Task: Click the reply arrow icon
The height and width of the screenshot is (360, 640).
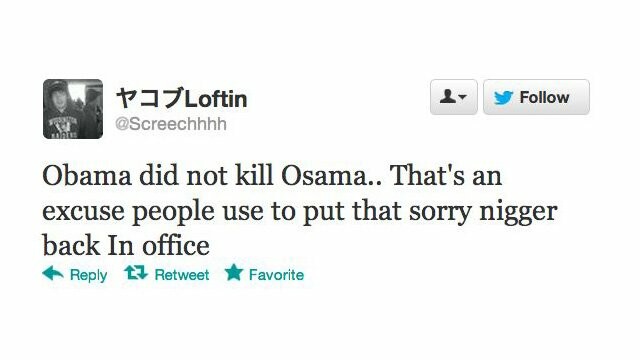Action: coord(53,273)
